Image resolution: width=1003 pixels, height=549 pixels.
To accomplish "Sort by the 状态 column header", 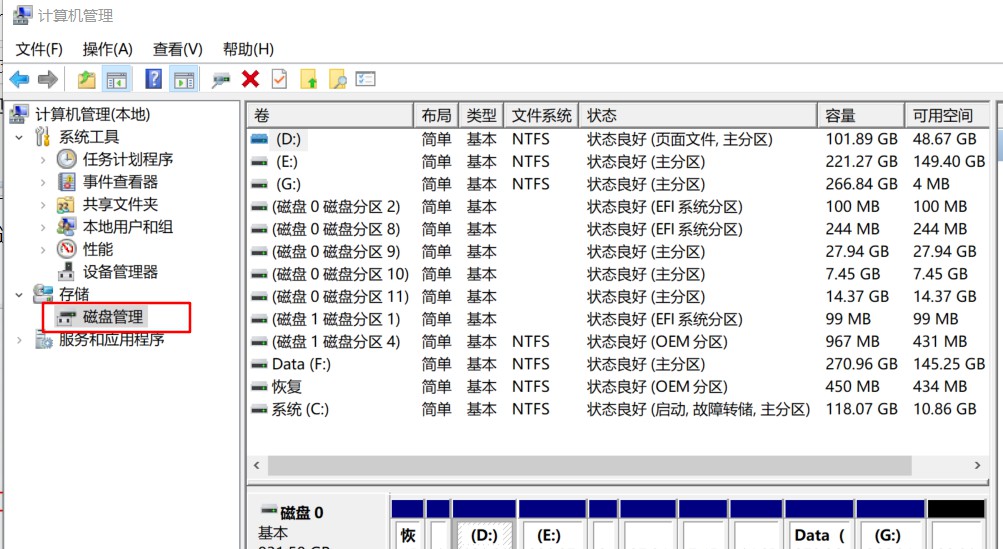I will [698, 115].
